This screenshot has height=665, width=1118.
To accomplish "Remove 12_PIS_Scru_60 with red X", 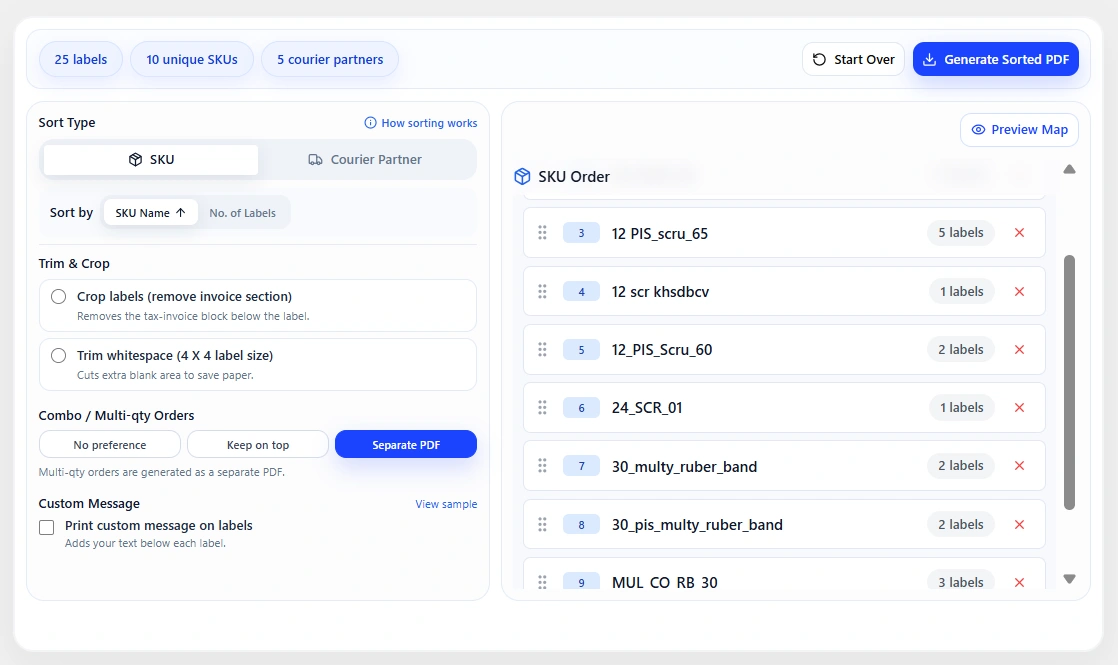I will click(x=1020, y=350).
